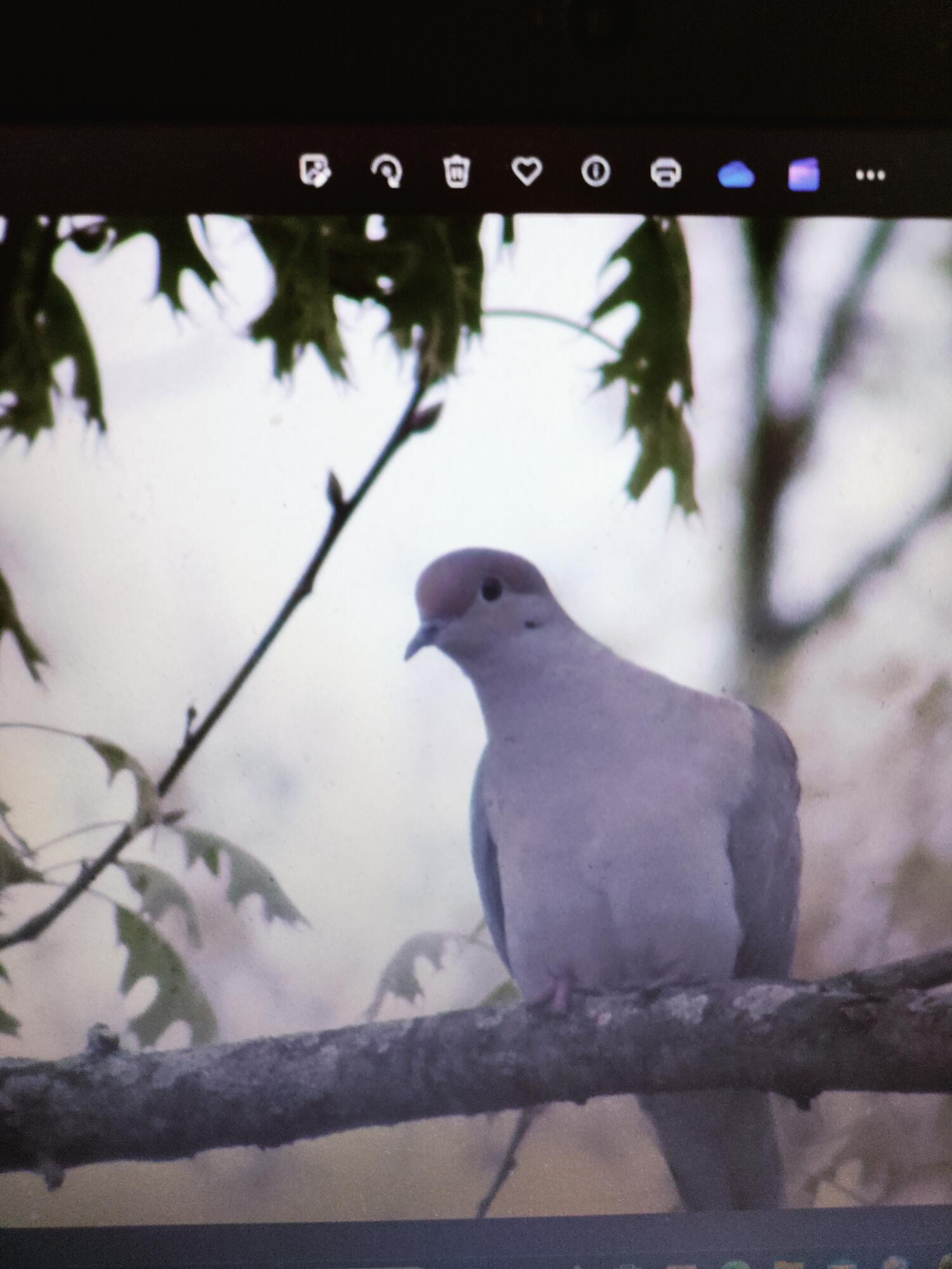
Task: Open the OneDrive cloud icon
Action: (736, 174)
